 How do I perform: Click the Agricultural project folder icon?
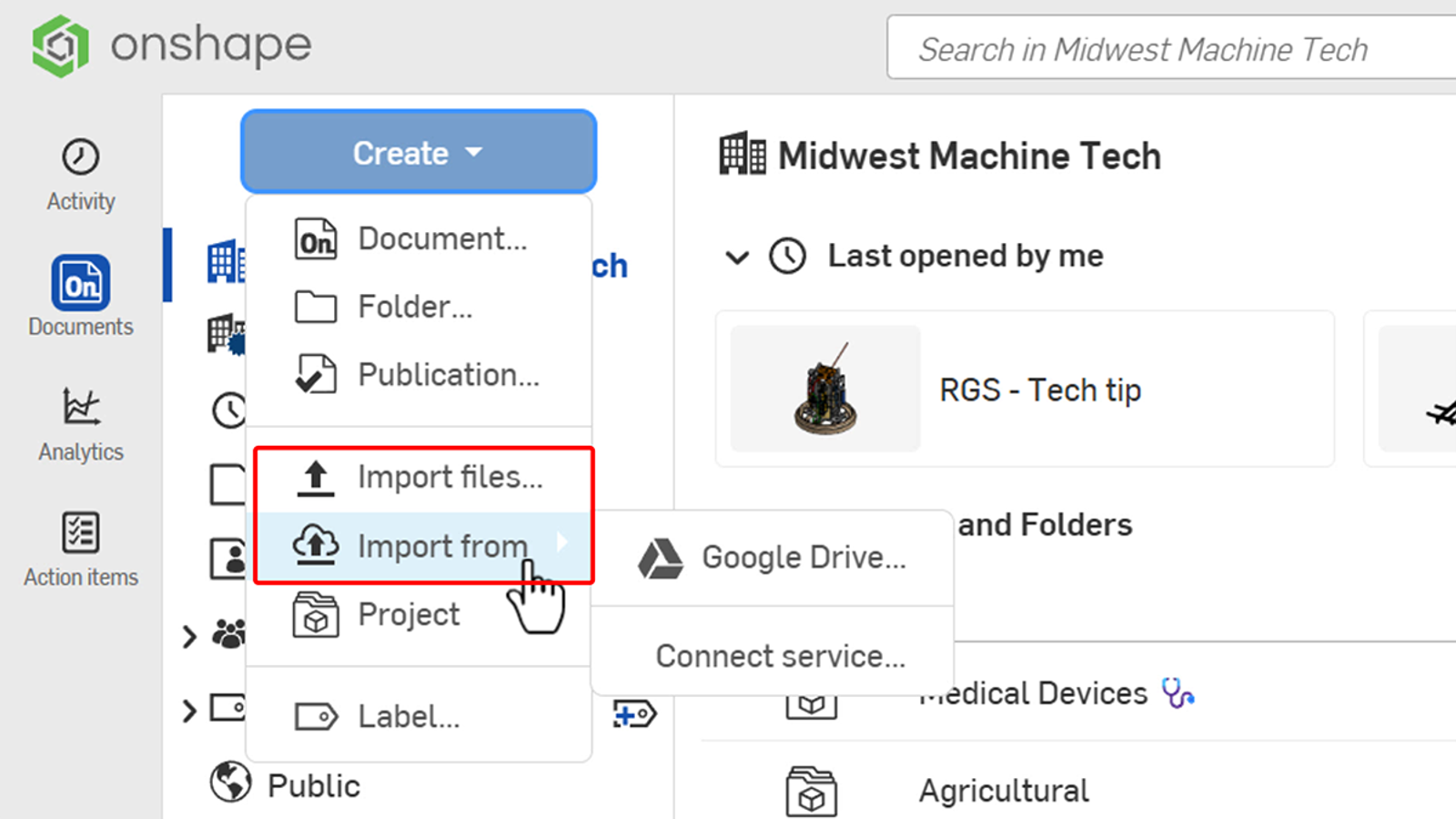click(x=811, y=790)
